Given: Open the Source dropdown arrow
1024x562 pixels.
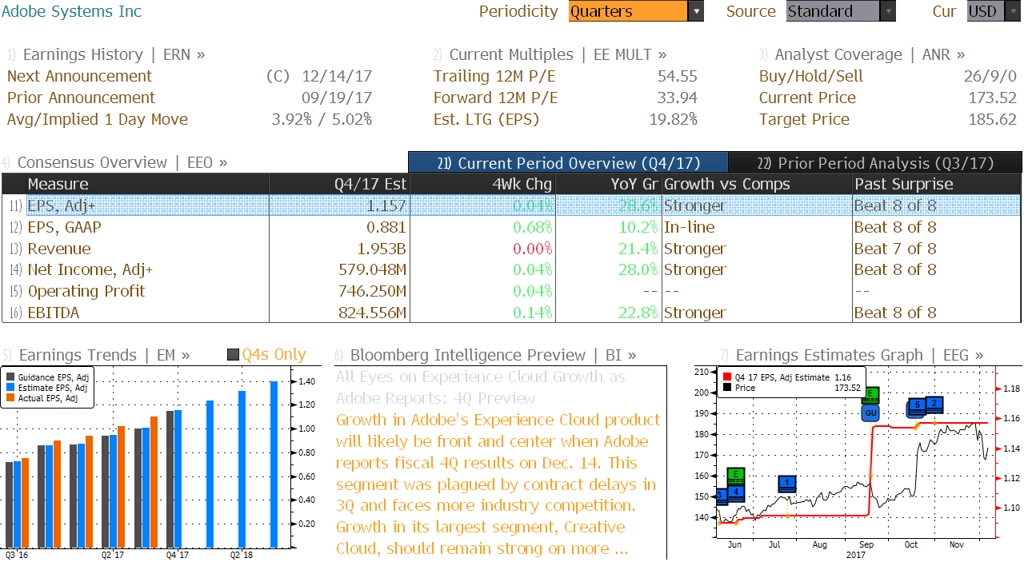Looking at the screenshot, I should (x=888, y=11).
